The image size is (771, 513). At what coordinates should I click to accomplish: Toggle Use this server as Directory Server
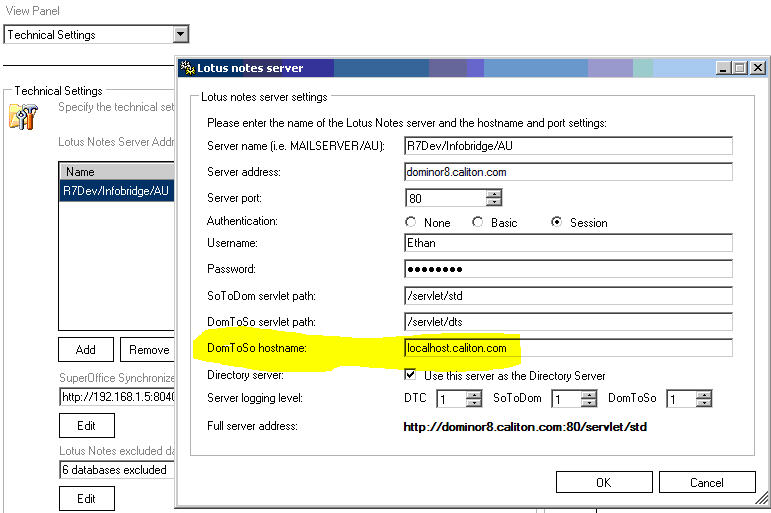click(x=410, y=375)
